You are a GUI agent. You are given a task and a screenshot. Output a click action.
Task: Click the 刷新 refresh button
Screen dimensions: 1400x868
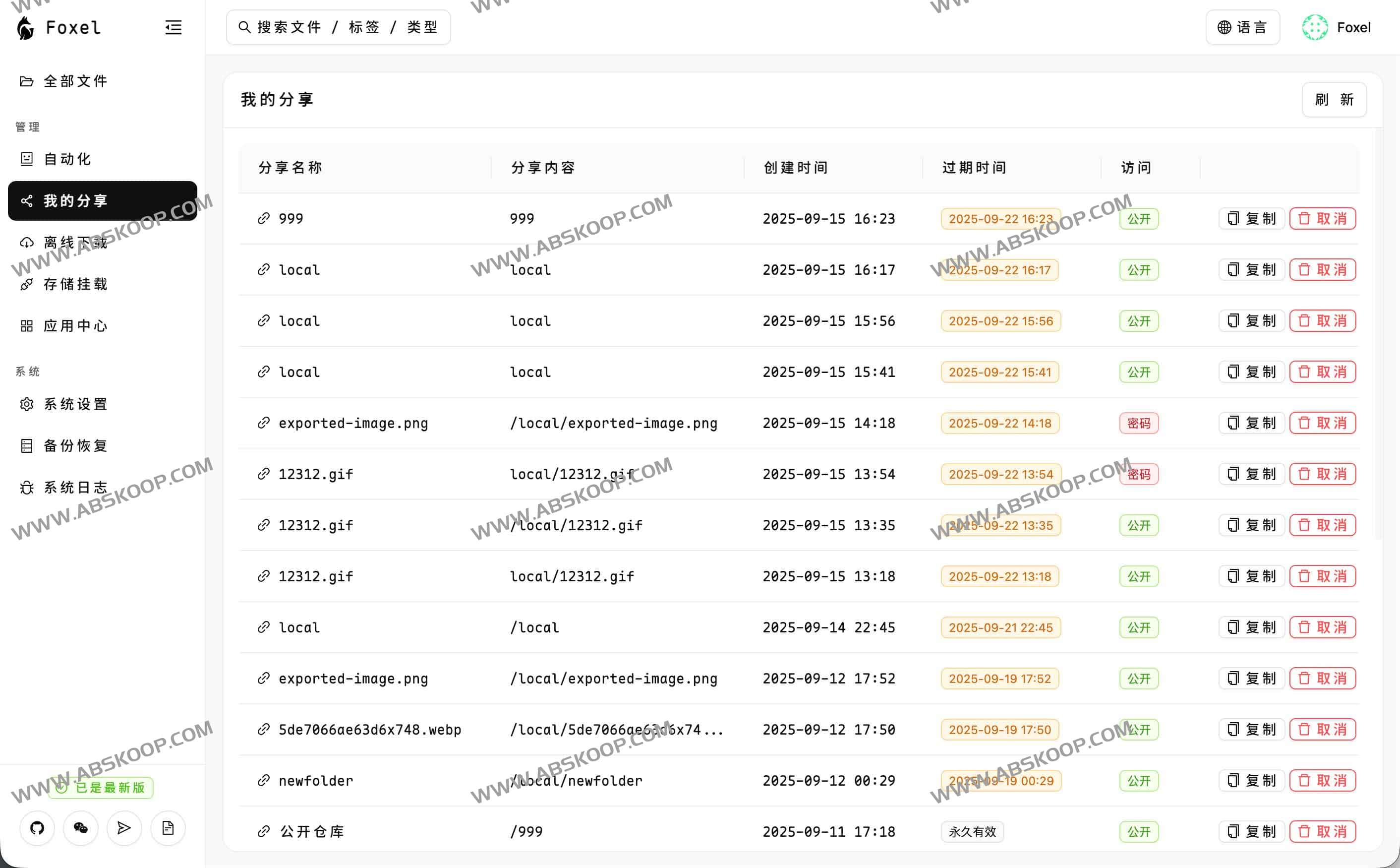pos(1334,100)
